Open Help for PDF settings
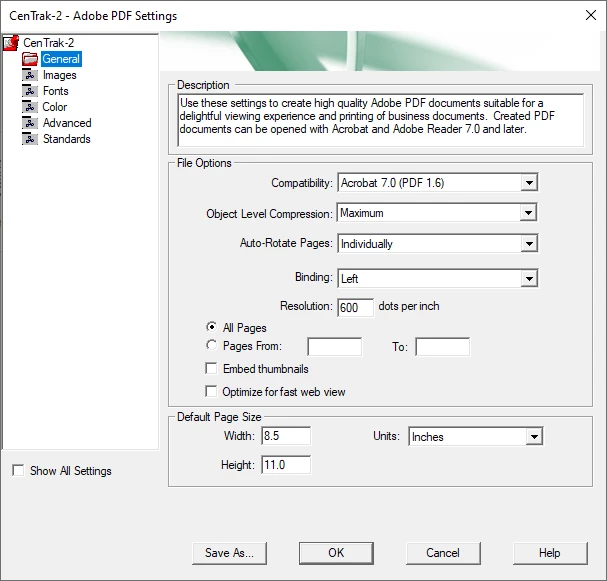Screen dimensions: 607x581 click(550, 553)
